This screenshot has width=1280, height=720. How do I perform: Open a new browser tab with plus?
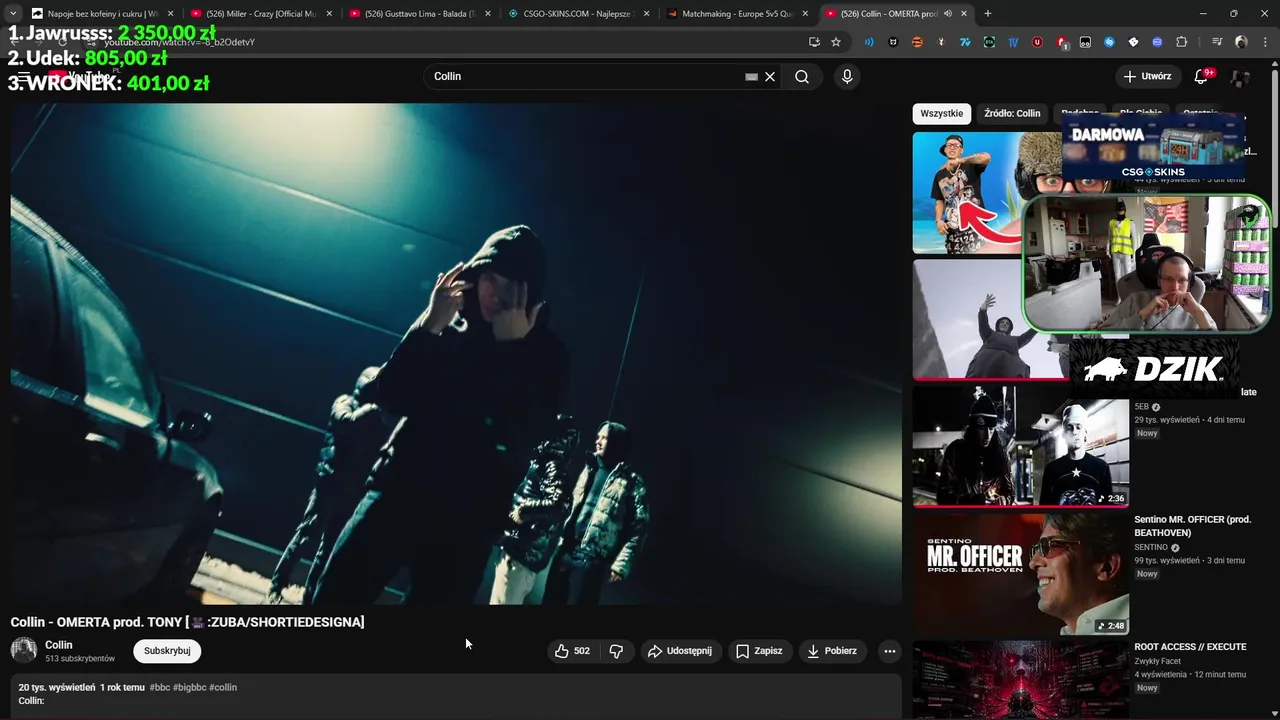(x=988, y=13)
